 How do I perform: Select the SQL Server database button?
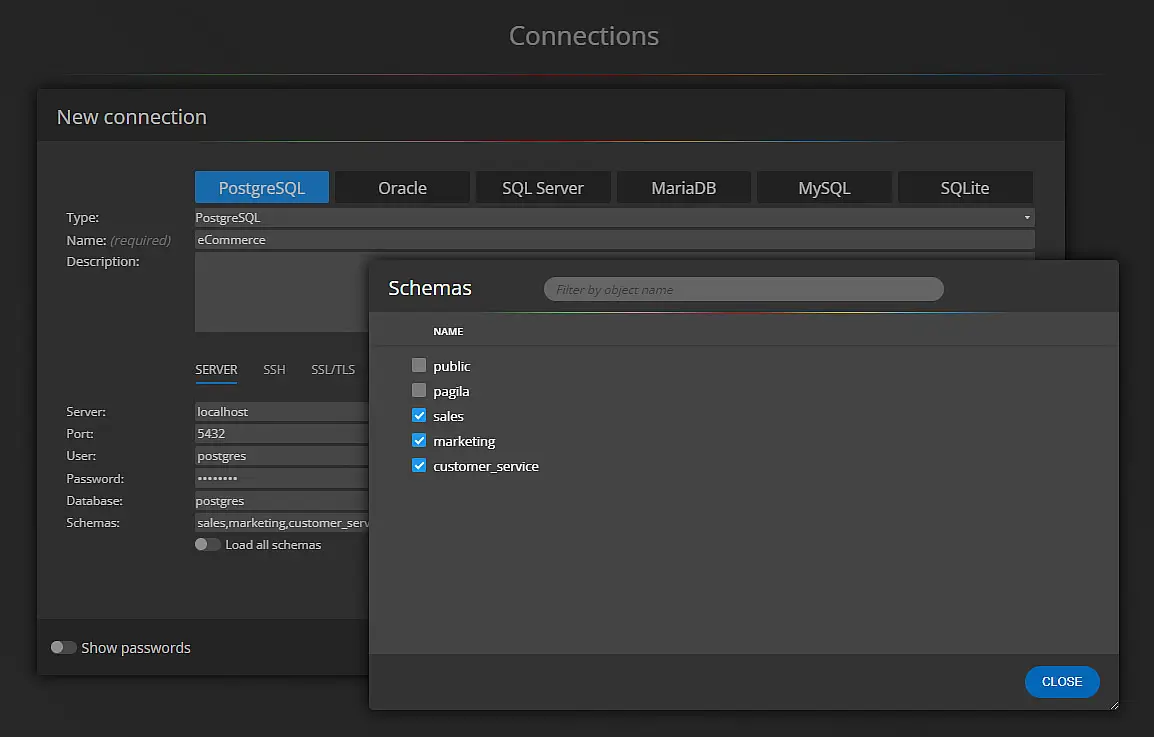[543, 188]
